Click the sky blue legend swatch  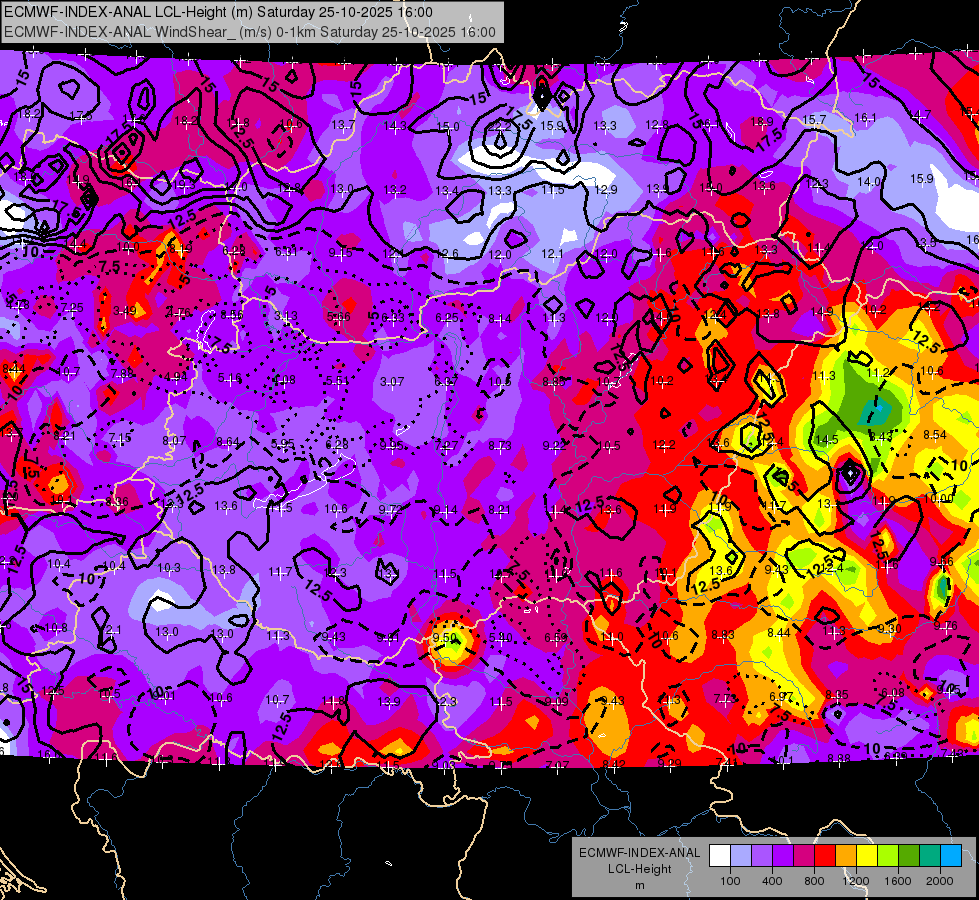[x=950, y=856]
